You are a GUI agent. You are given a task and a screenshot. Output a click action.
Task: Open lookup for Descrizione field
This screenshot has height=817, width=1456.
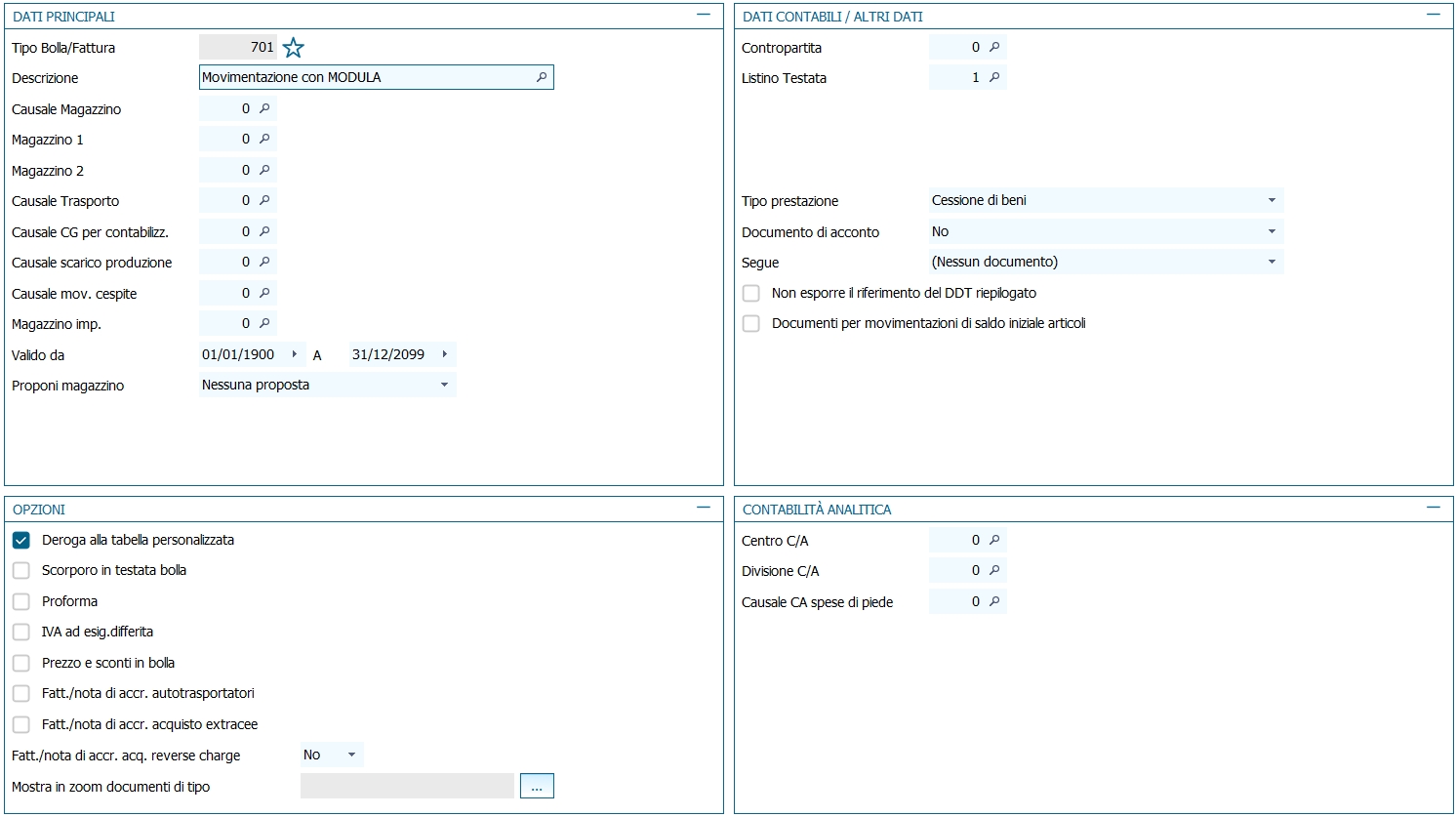pos(542,77)
